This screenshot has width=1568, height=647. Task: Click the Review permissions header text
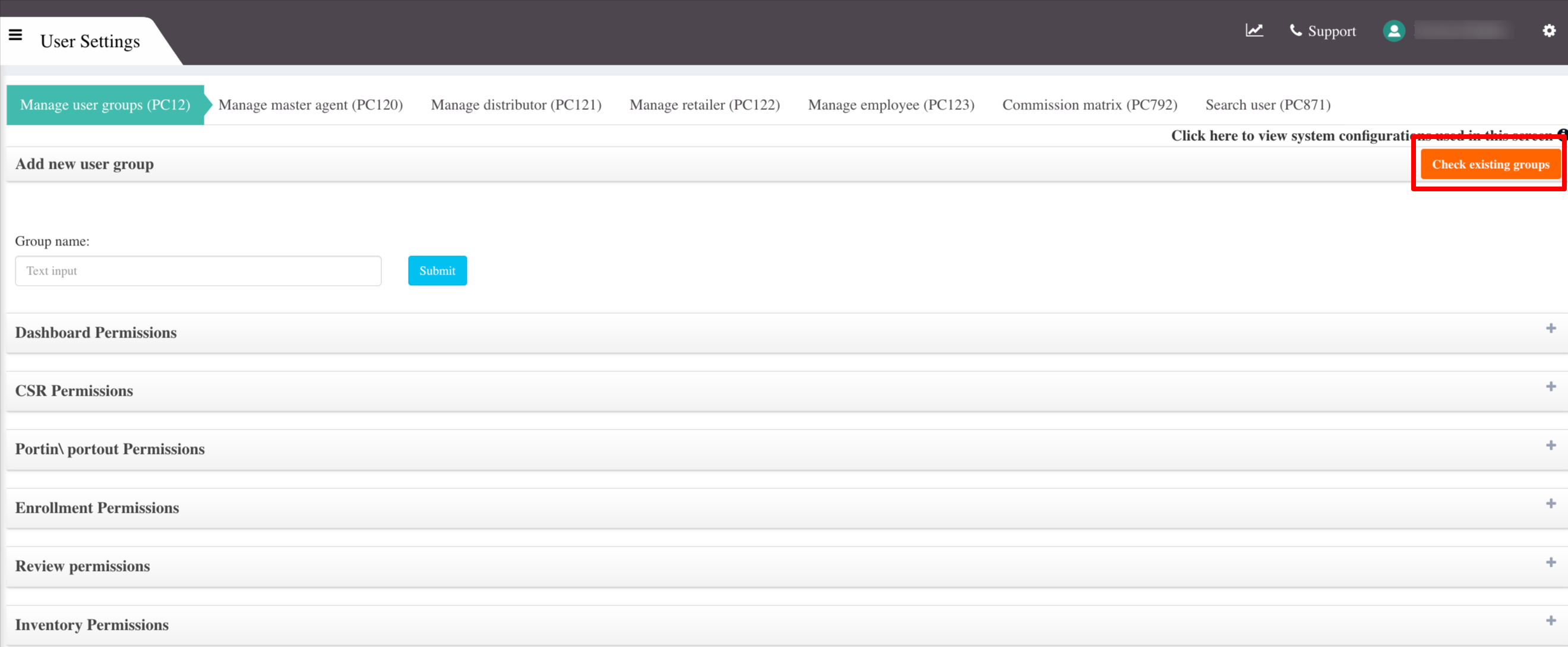pos(82,566)
